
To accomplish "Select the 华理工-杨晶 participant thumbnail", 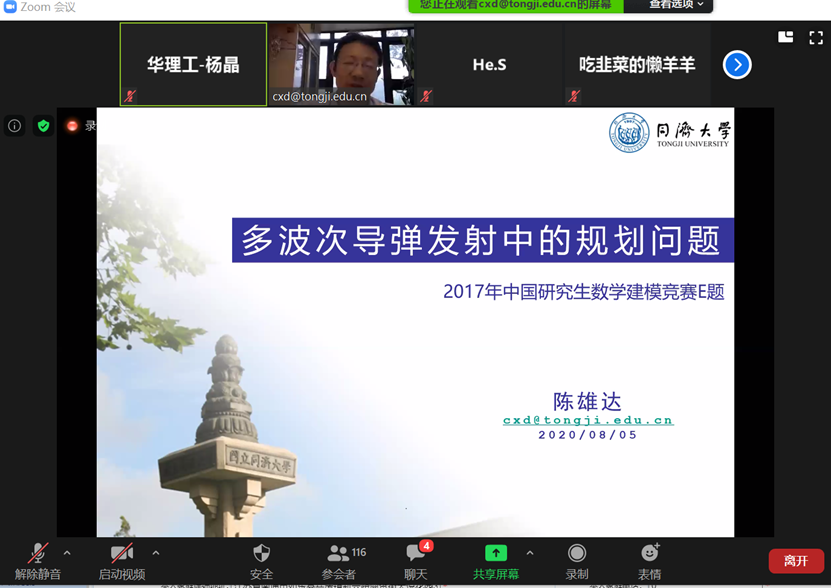I will pyautogui.click(x=193, y=65).
